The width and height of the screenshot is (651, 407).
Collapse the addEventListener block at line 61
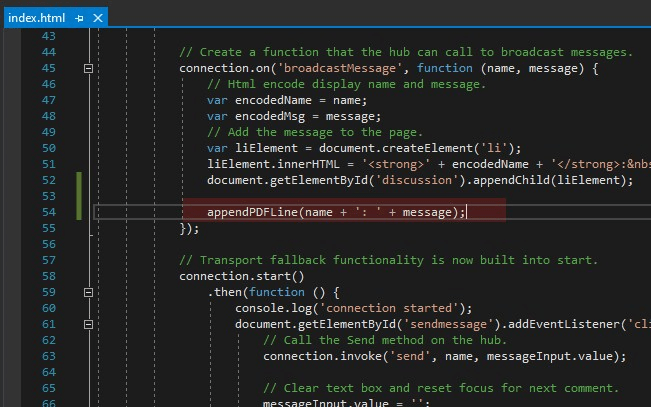coord(88,324)
